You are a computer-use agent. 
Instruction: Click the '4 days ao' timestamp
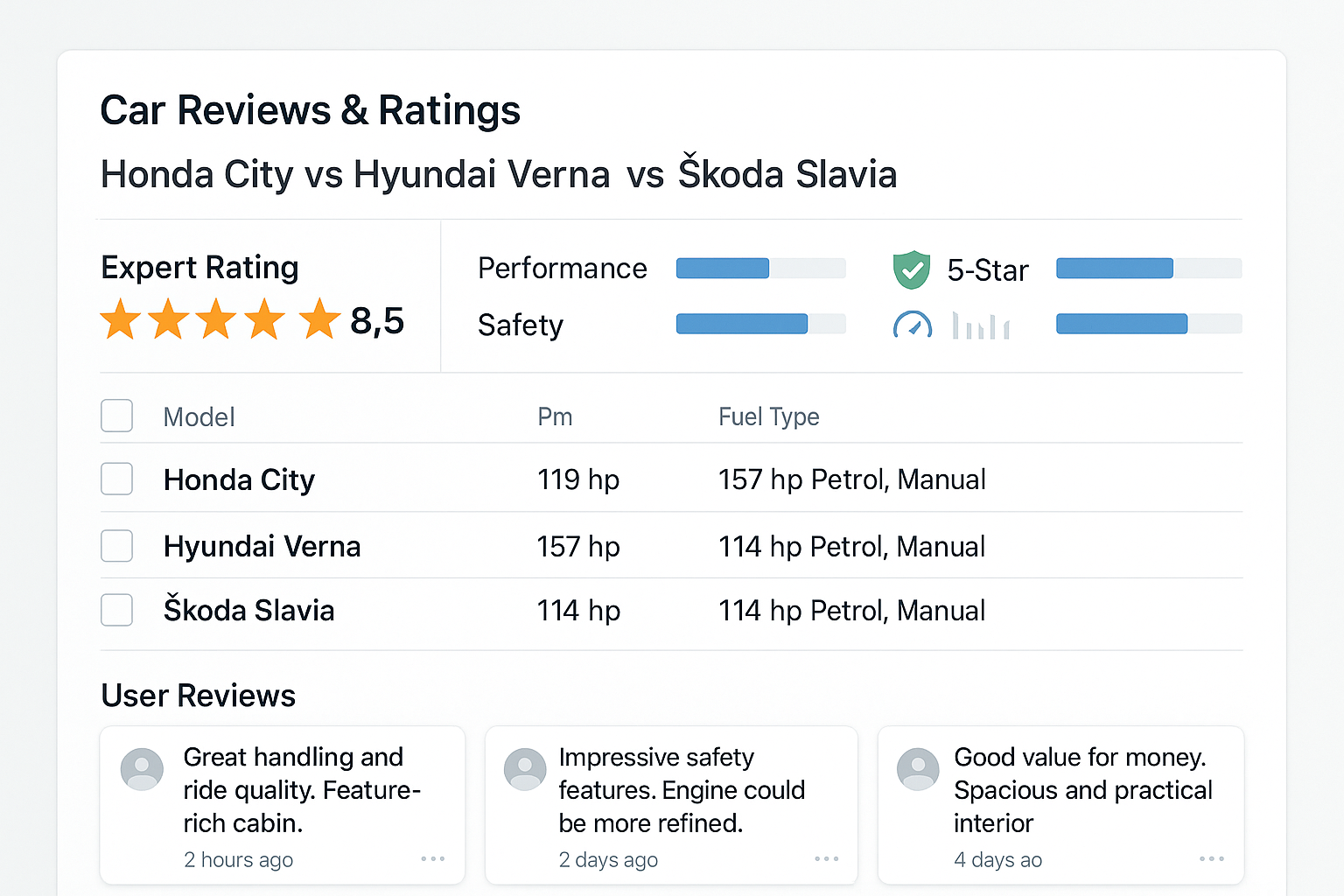[997, 860]
